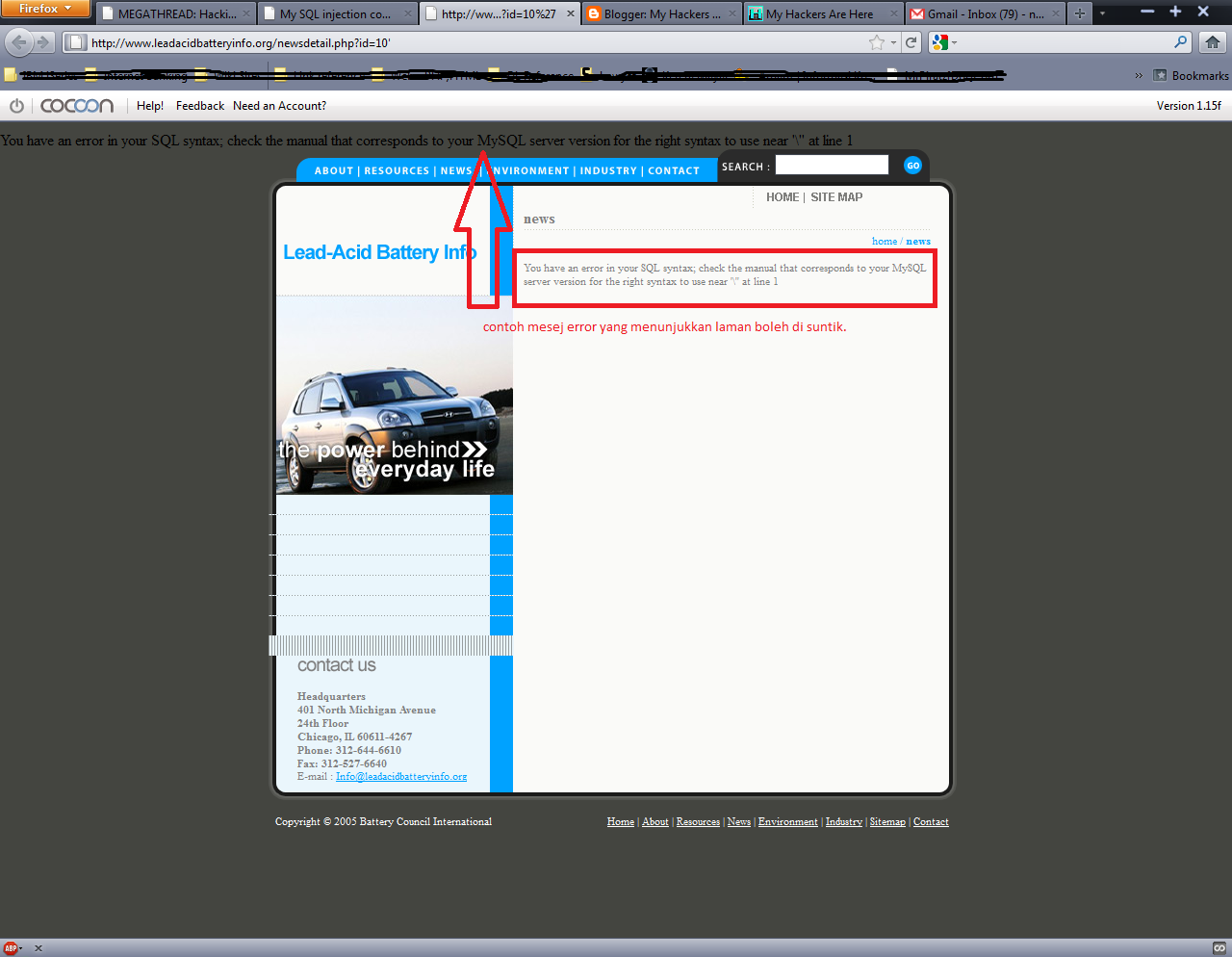The image size is (1232, 957).
Task: Click footer Home link
Action: click(621, 822)
